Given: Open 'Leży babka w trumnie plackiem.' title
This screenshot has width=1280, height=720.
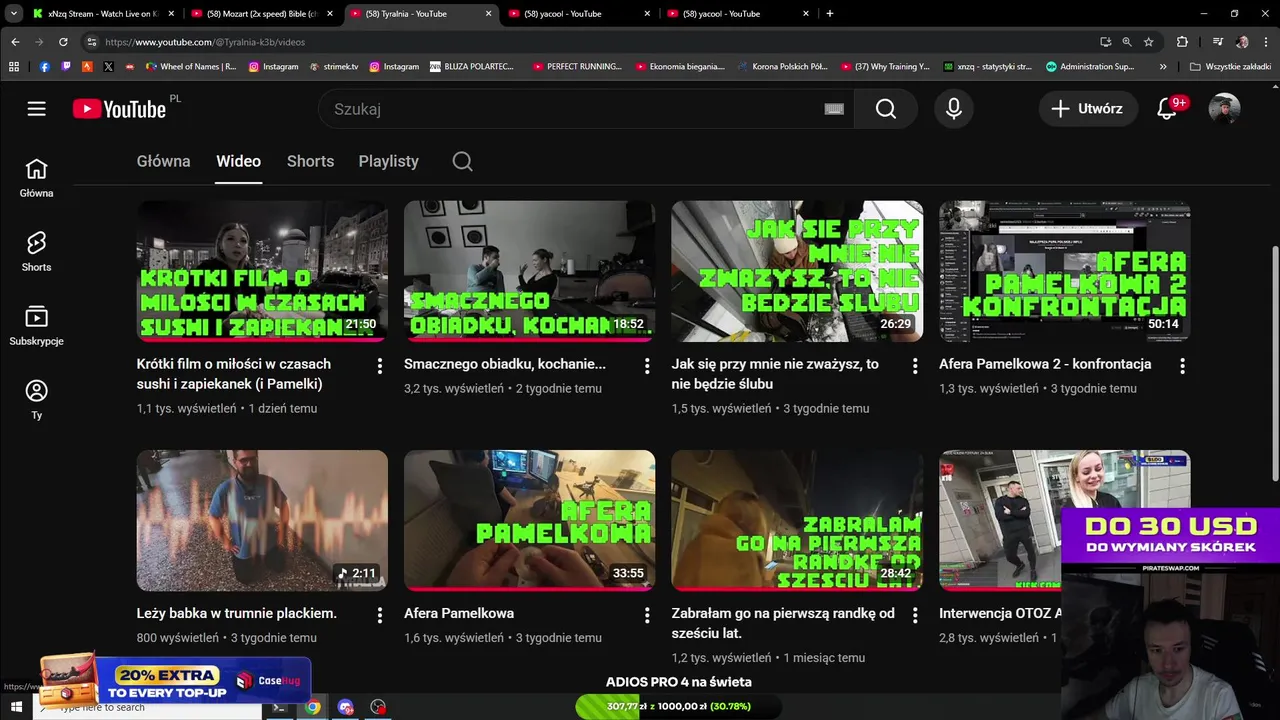Looking at the screenshot, I should click(x=237, y=613).
